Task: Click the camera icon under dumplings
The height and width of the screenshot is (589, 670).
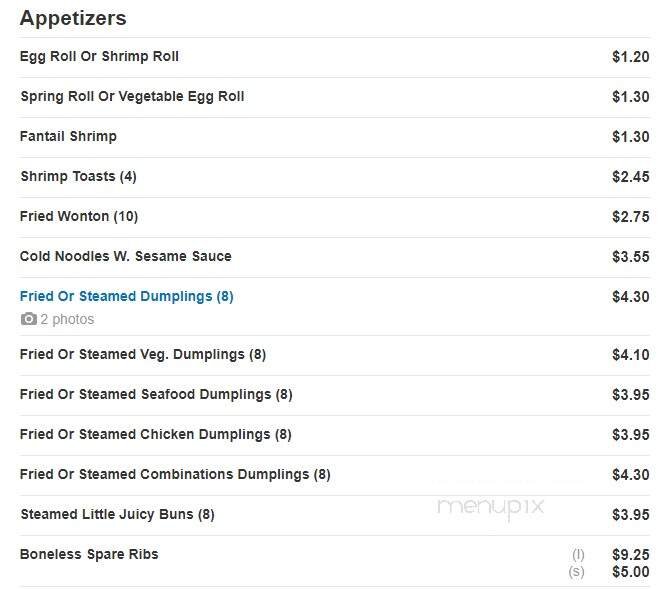Action: (28, 319)
